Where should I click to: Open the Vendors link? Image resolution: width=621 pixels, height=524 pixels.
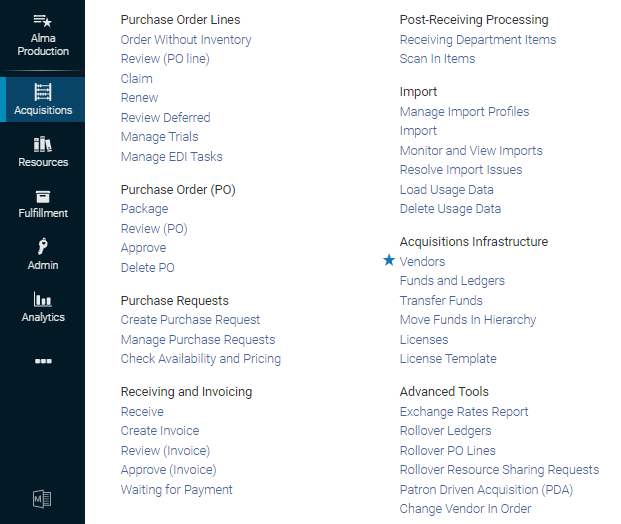pos(422,261)
